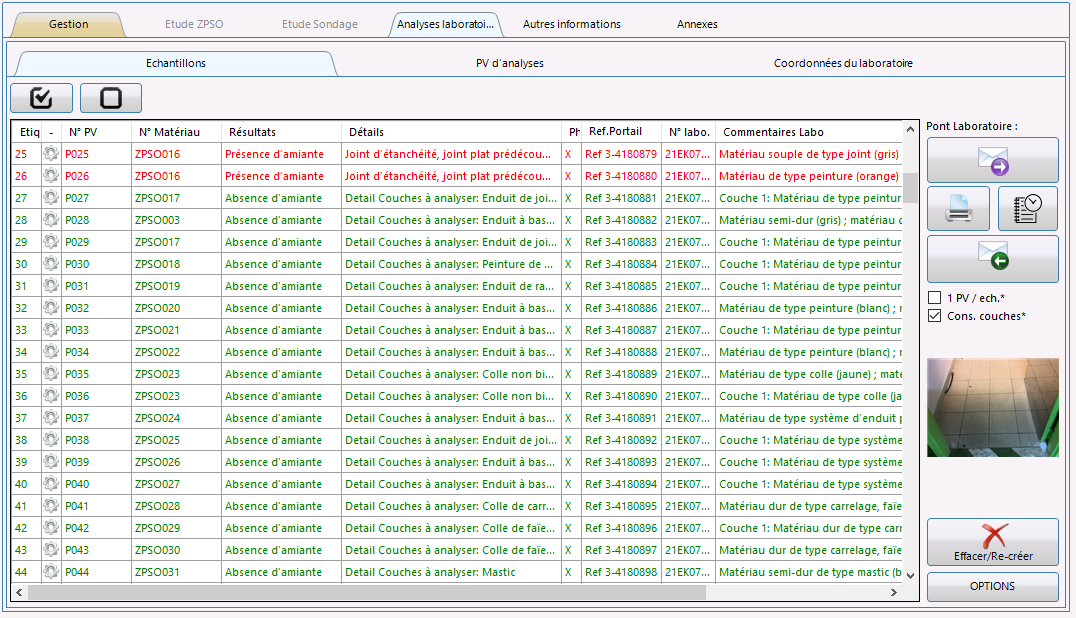The image size is (1076, 618).
Task: Open the Gestion tab
Action: coord(69,24)
